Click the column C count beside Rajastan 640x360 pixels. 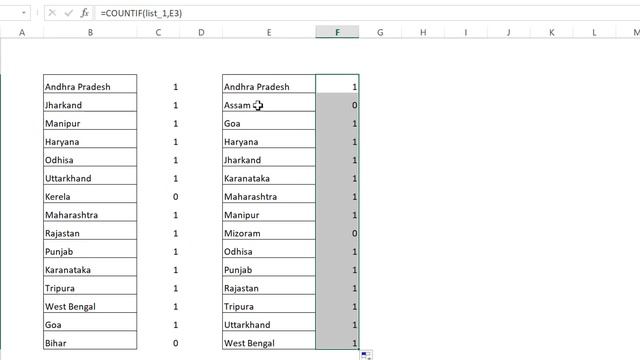158,231
